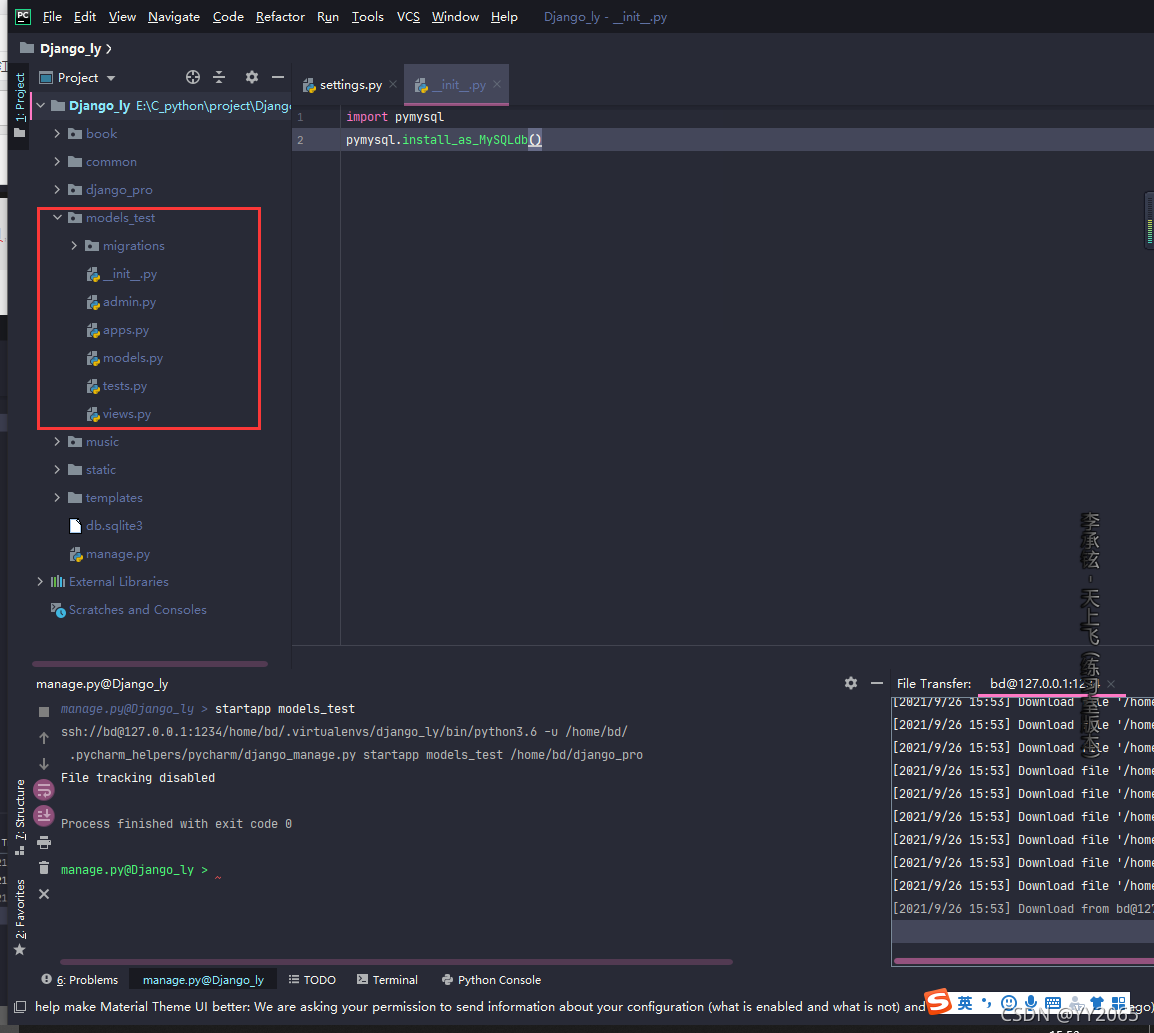Click the up arrow in console toolbar
This screenshot has height=1033, width=1154.
[44, 737]
